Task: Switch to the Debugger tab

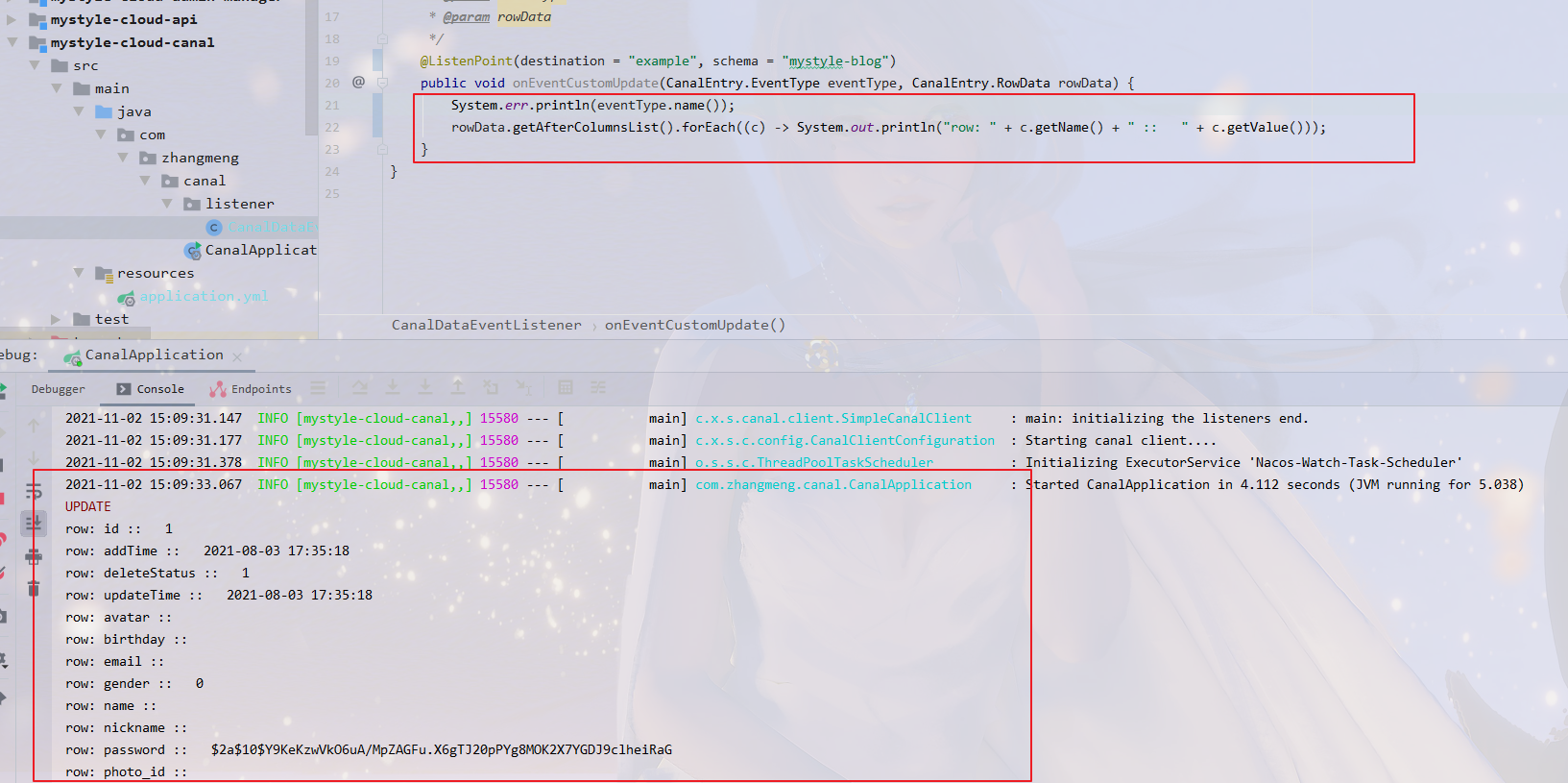Action: point(58,389)
